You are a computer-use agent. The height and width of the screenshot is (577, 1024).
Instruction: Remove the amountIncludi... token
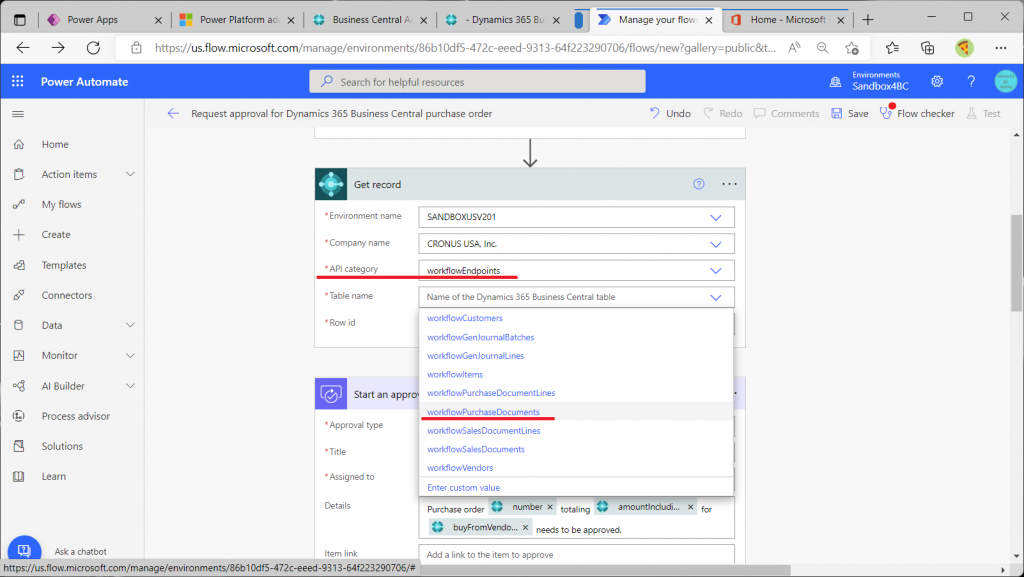(x=690, y=507)
